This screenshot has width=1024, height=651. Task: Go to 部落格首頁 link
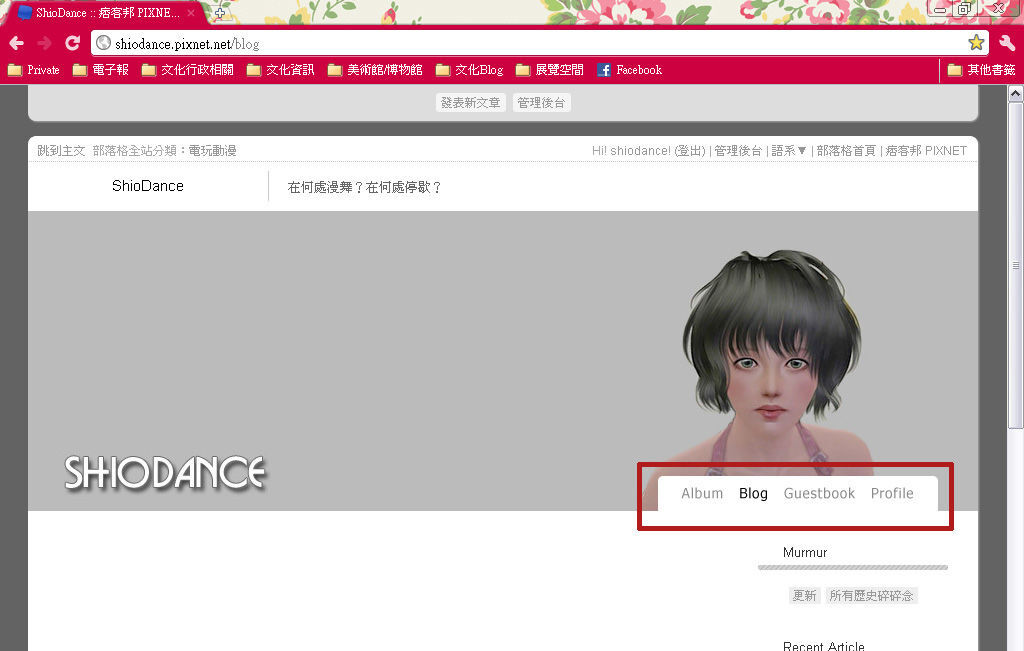pos(846,151)
